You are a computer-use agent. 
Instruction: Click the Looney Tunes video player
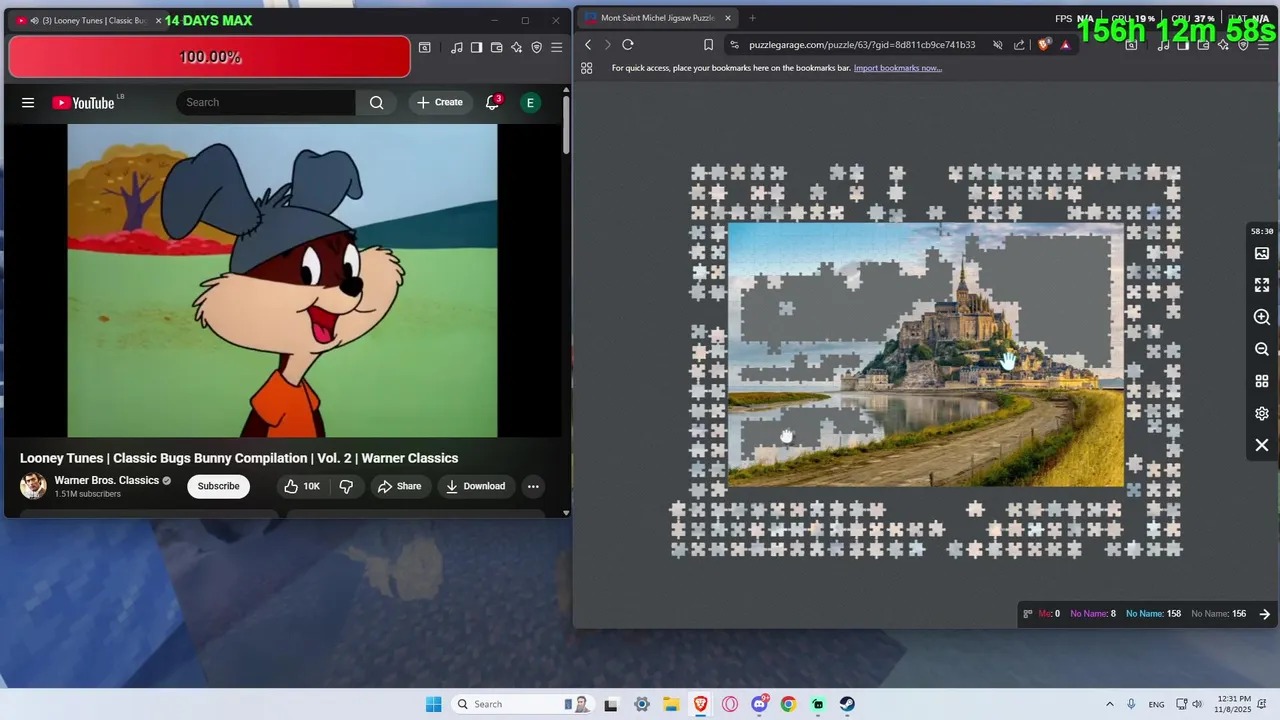click(282, 281)
